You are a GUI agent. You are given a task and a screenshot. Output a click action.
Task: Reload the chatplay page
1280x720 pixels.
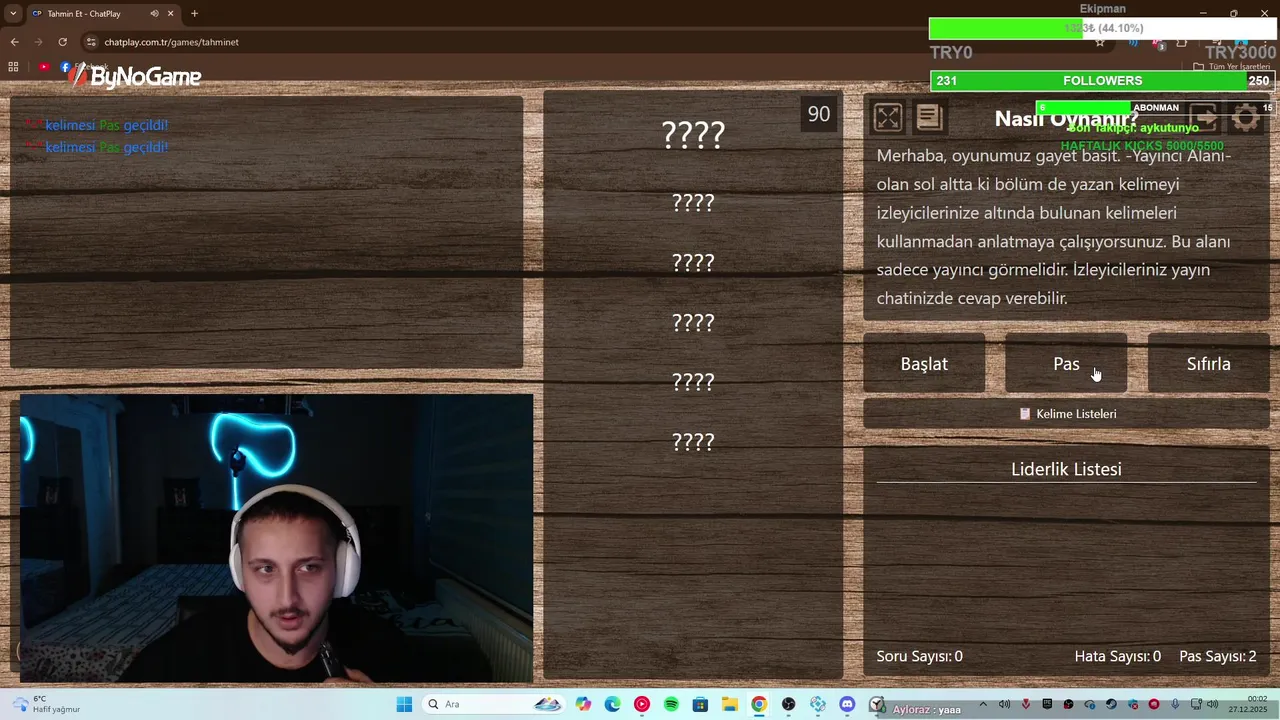(x=62, y=42)
